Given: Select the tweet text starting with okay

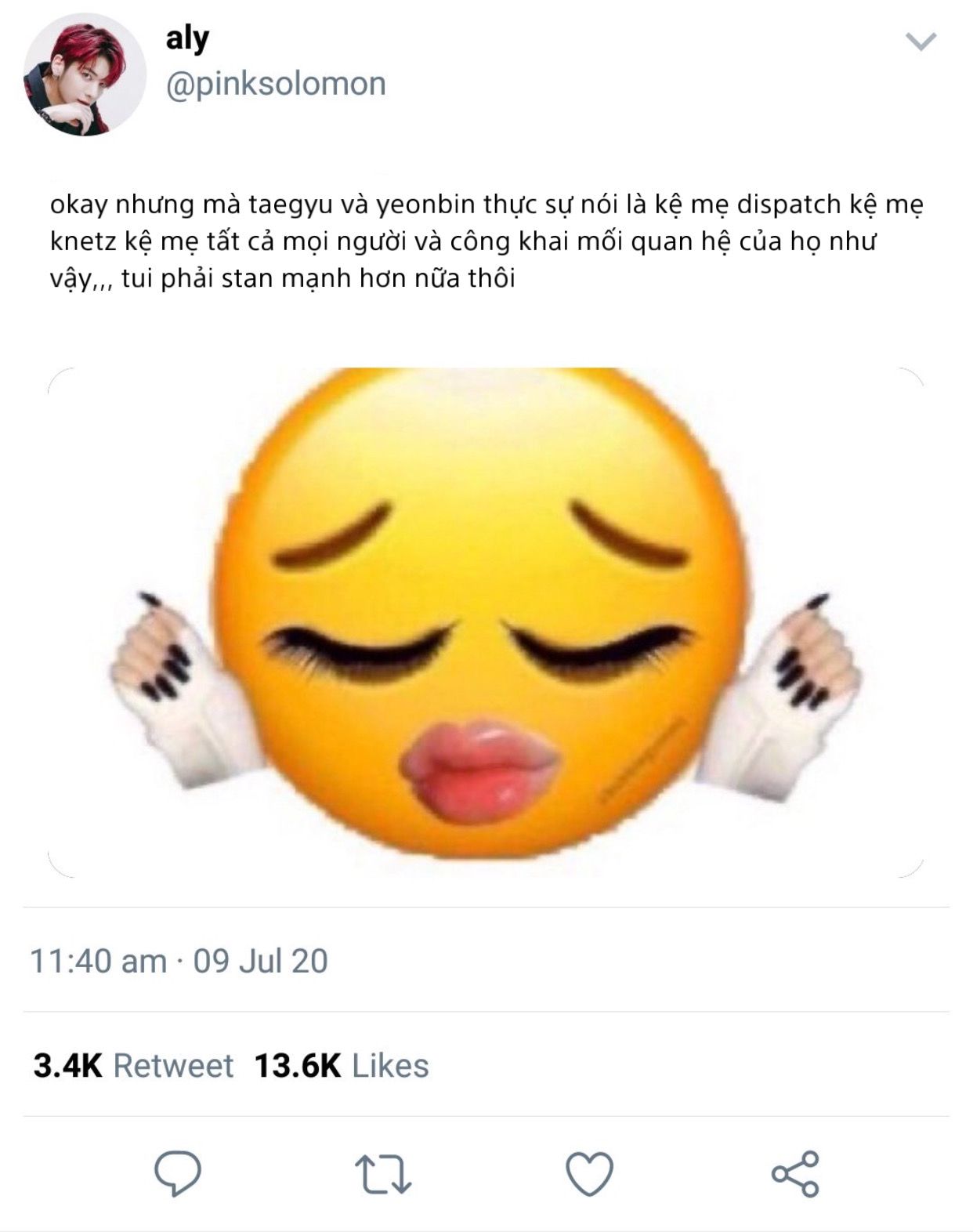Looking at the screenshot, I should 486,241.
